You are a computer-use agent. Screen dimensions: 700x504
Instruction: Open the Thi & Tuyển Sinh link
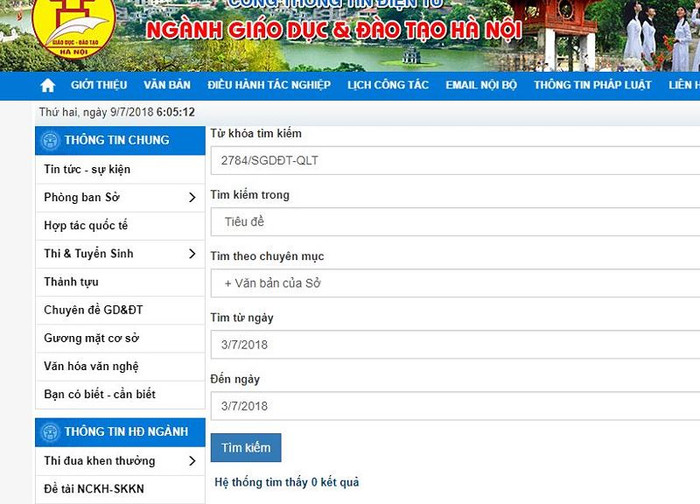pos(88,254)
